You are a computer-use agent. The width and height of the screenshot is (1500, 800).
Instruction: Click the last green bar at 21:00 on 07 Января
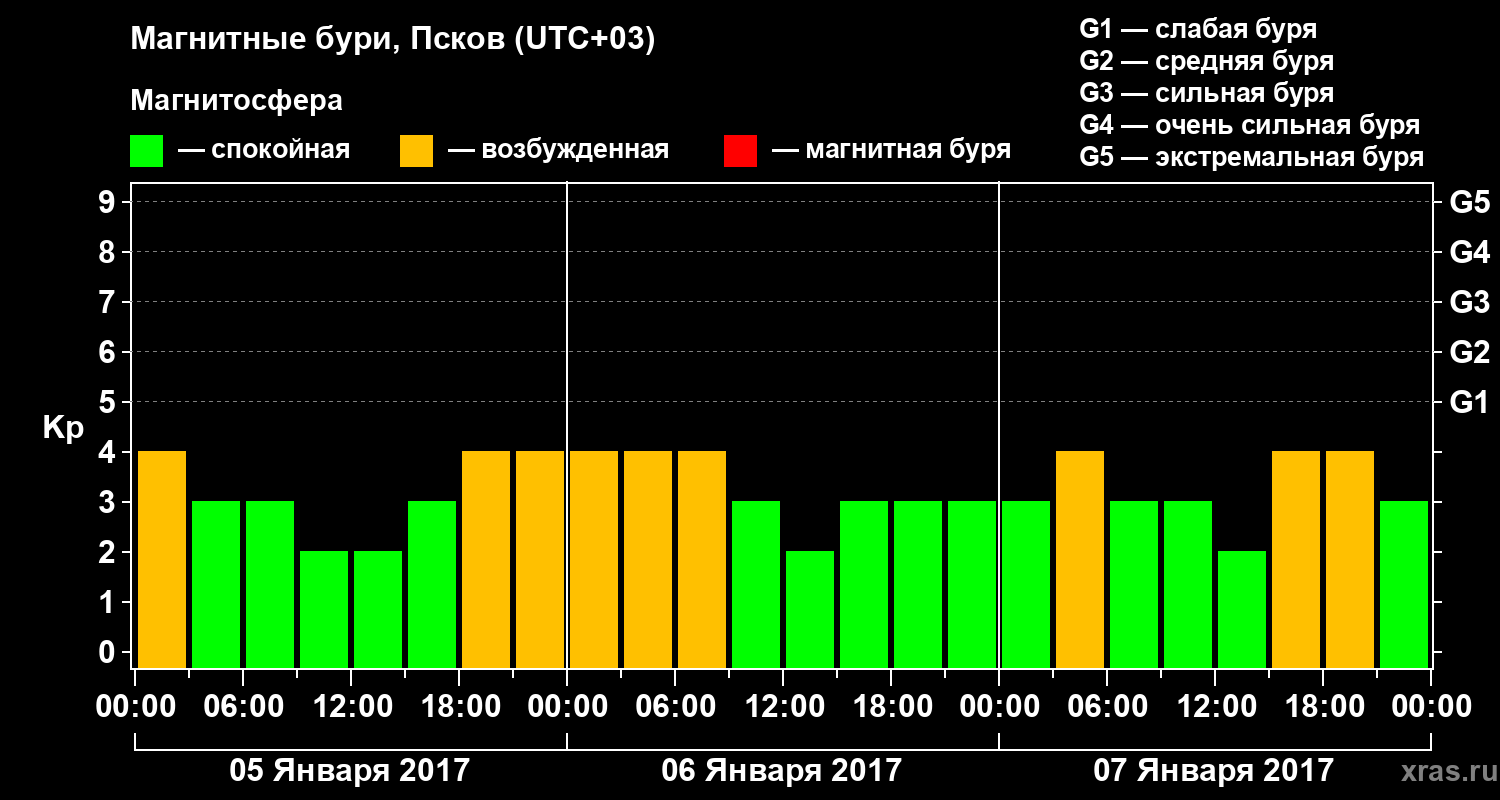click(x=1404, y=584)
